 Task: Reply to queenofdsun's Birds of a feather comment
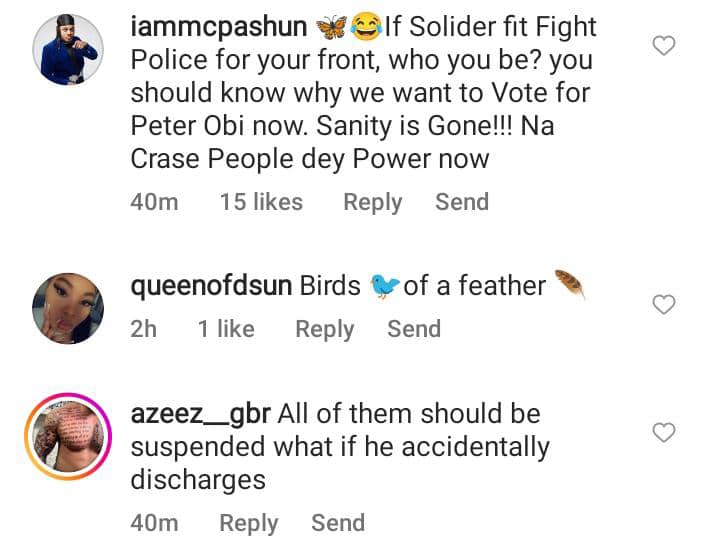click(x=324, y=329)
